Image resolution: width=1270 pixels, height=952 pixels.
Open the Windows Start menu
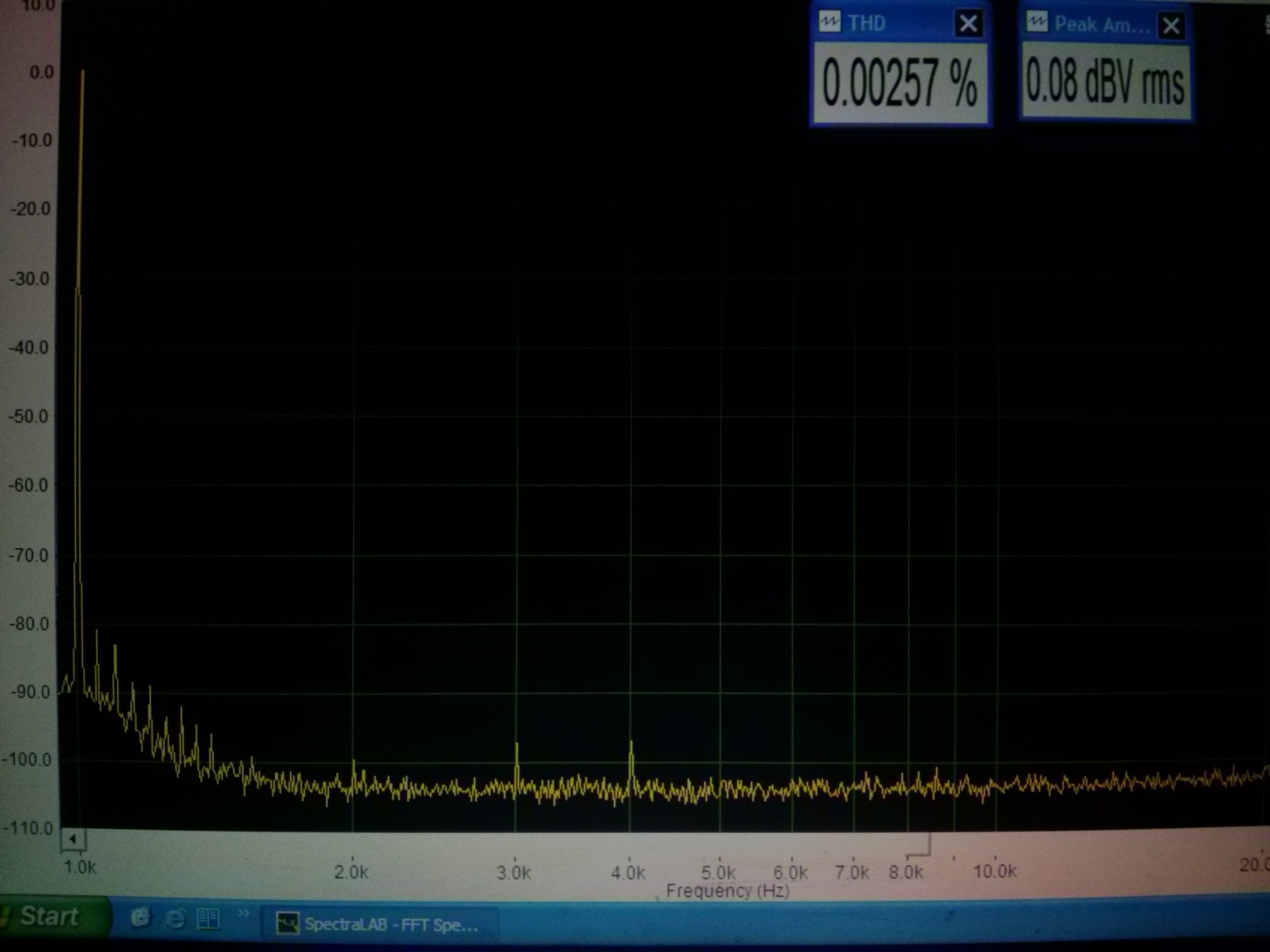click(50, 917)
